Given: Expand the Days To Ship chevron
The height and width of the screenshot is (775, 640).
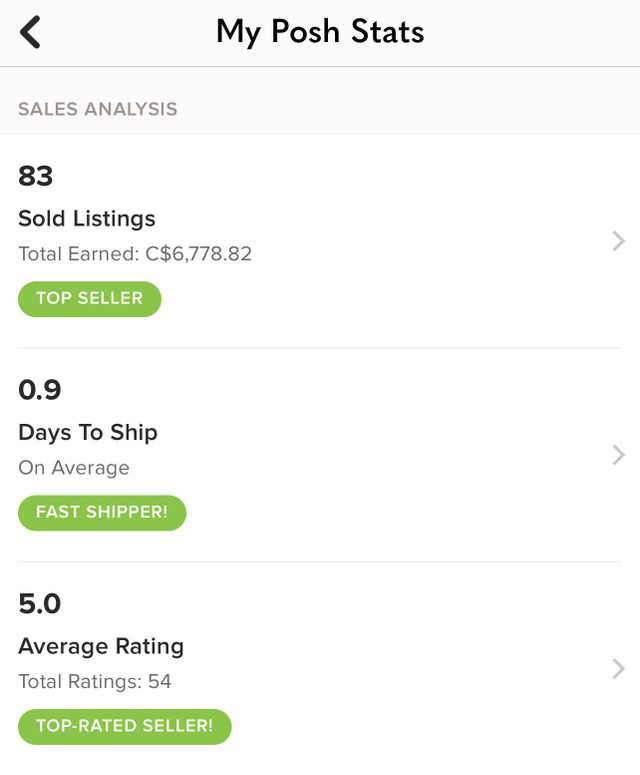Looking at the screenshot, I should tap(618, 455).
